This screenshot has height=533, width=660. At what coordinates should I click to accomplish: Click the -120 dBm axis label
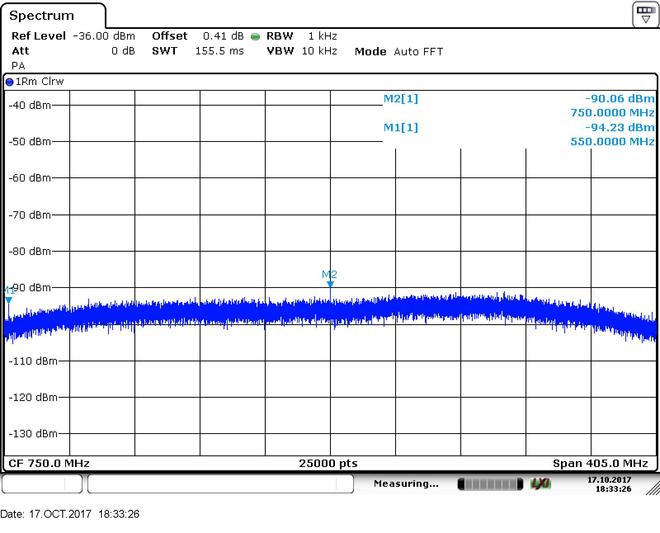(x=33, y=397)
